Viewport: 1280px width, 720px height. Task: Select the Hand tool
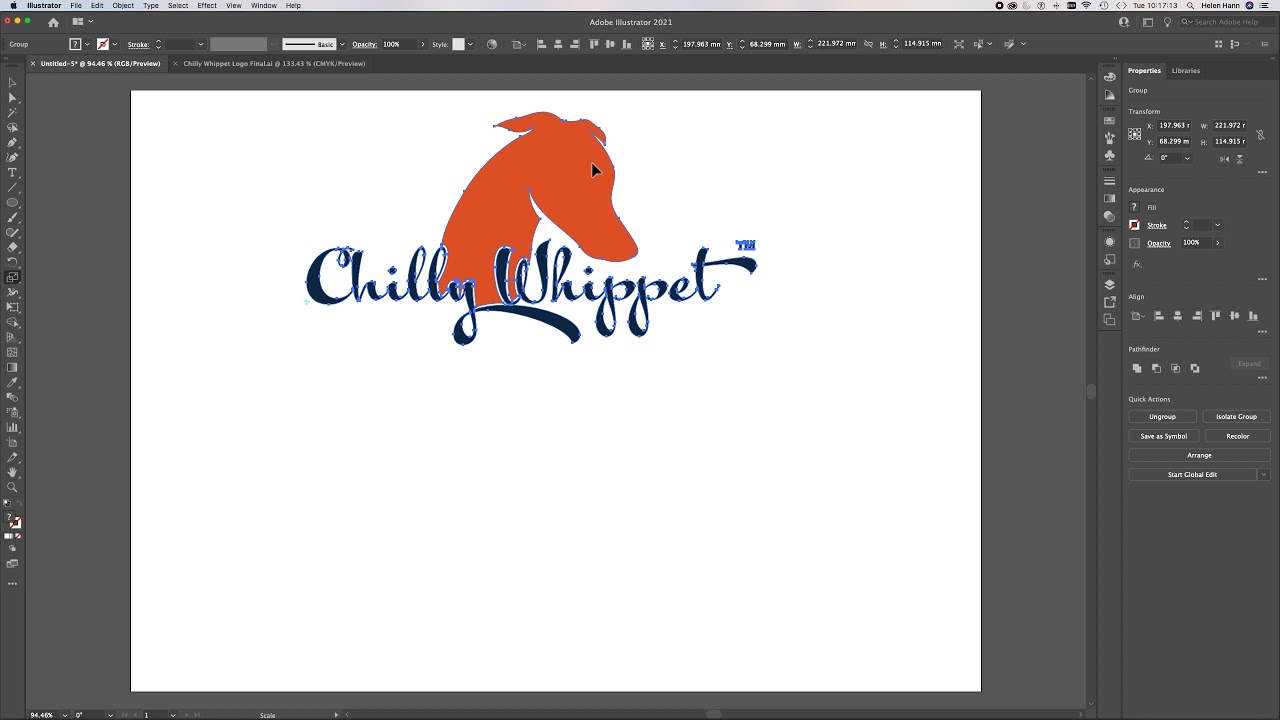(12, 472)
